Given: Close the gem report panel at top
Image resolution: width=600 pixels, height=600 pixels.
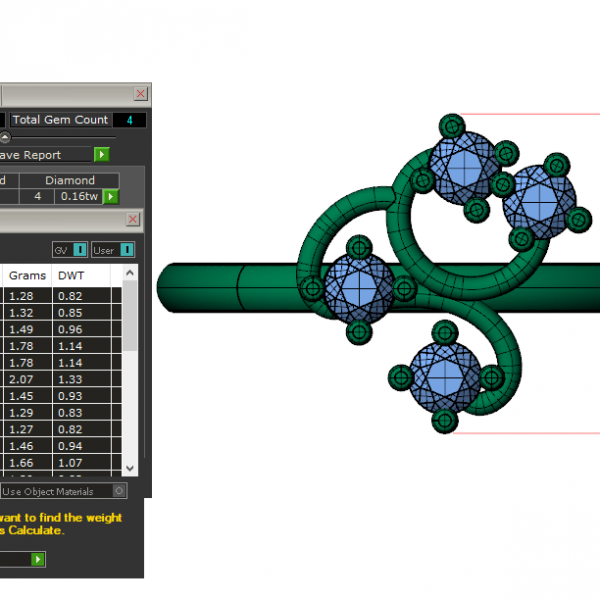Looking at the screenshot, I should click(141, 93).
